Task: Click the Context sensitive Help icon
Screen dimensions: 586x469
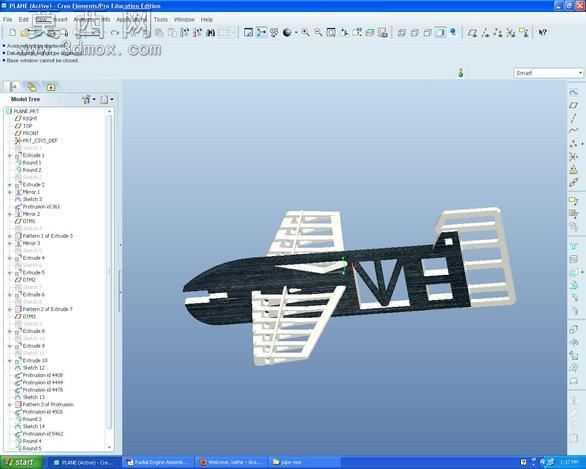Action: click(x=543, y=33)
